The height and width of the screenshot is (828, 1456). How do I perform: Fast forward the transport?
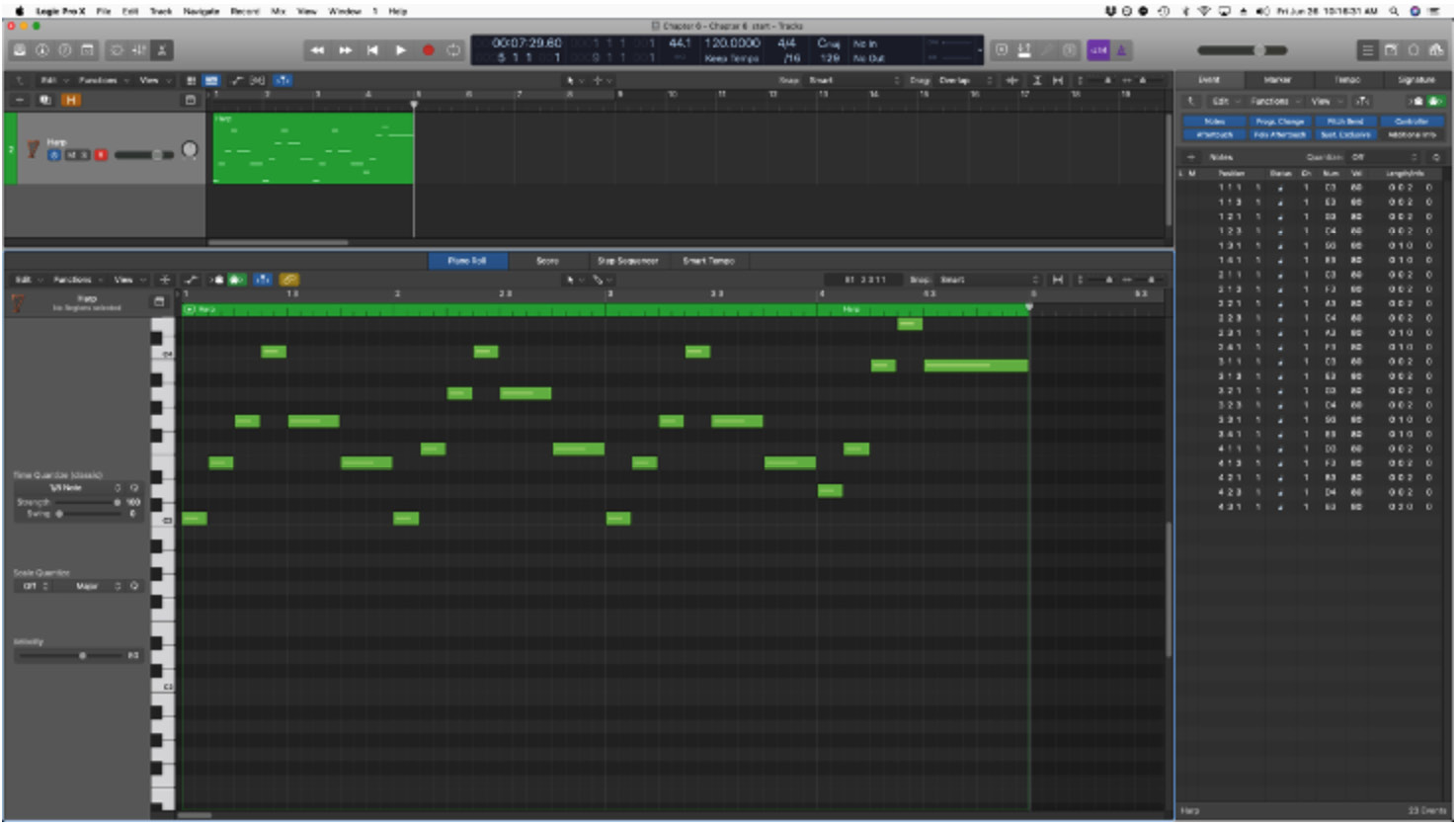coord(346,50)
